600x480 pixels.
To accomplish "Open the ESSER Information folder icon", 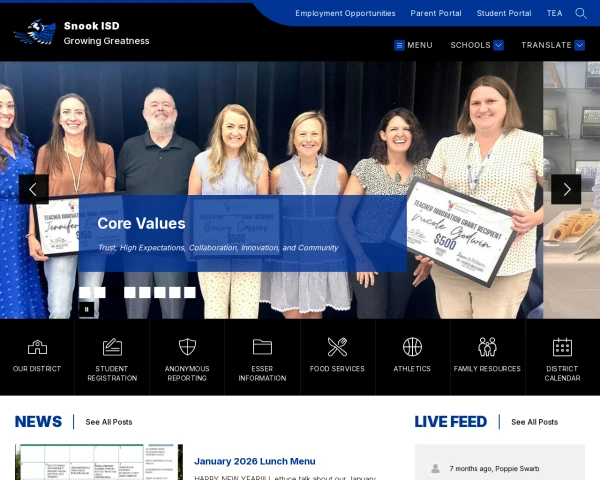I will point(262,347).
